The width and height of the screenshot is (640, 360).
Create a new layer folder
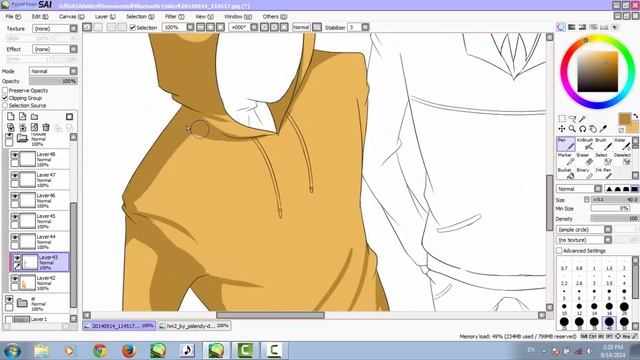34,117
